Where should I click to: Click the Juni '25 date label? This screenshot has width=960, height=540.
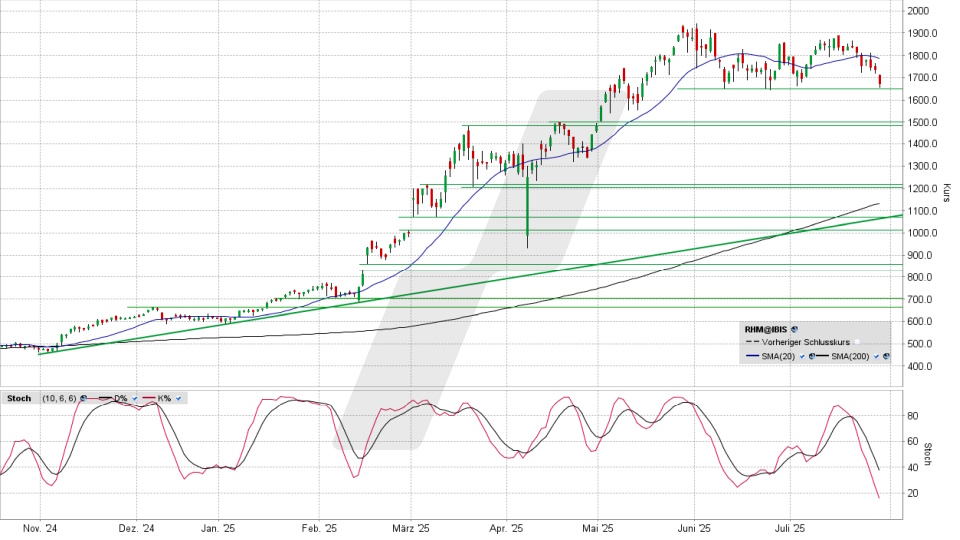(x=695, y=528)
